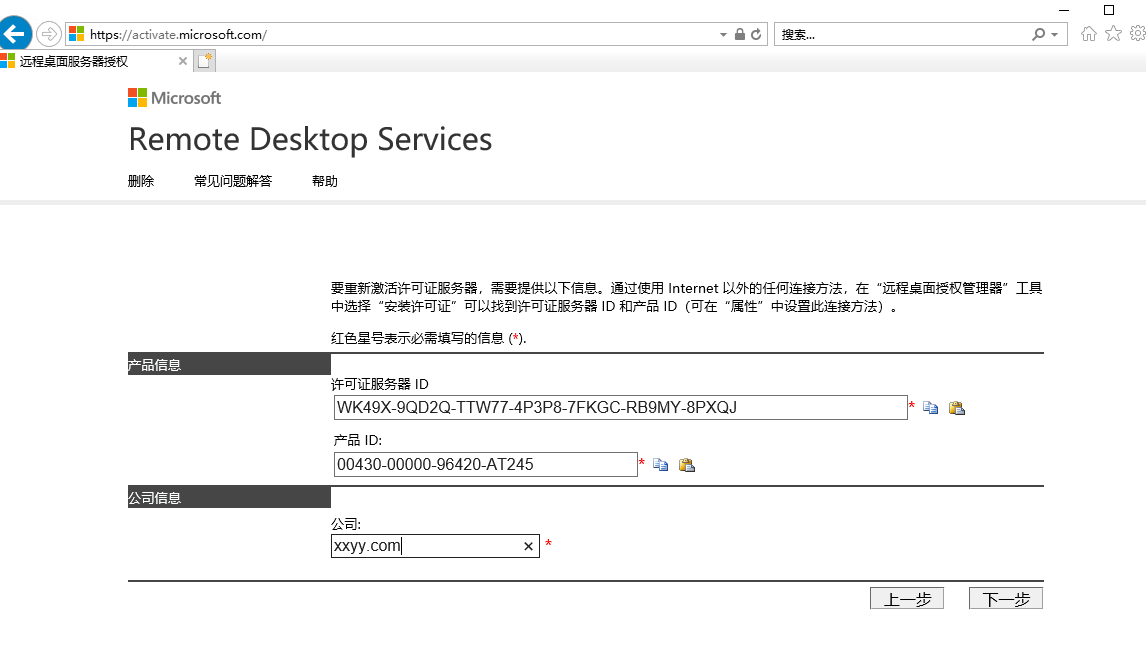The image size is (1146, 648).
Task: Click the 许可证服务器 ID input field
Action: (x=621, y=408)
